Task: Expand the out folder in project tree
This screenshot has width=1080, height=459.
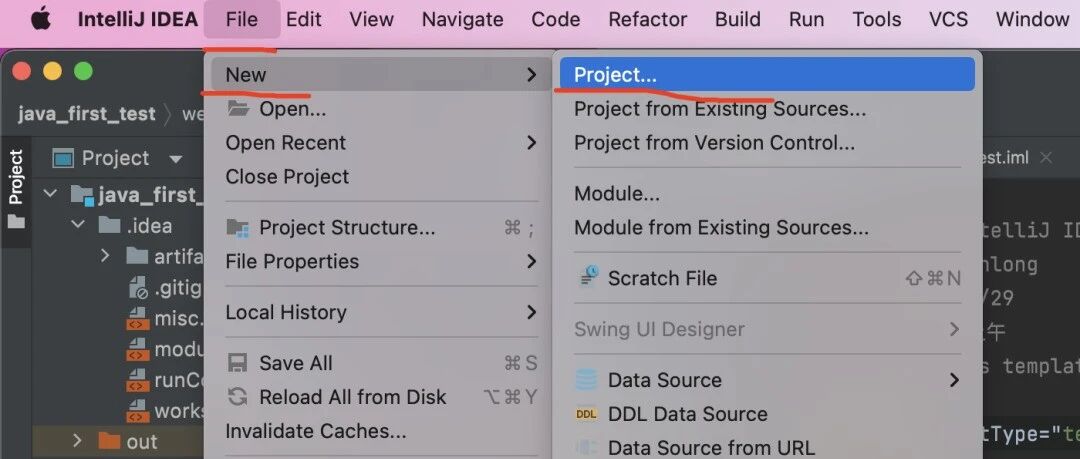Action: [77, 440]
